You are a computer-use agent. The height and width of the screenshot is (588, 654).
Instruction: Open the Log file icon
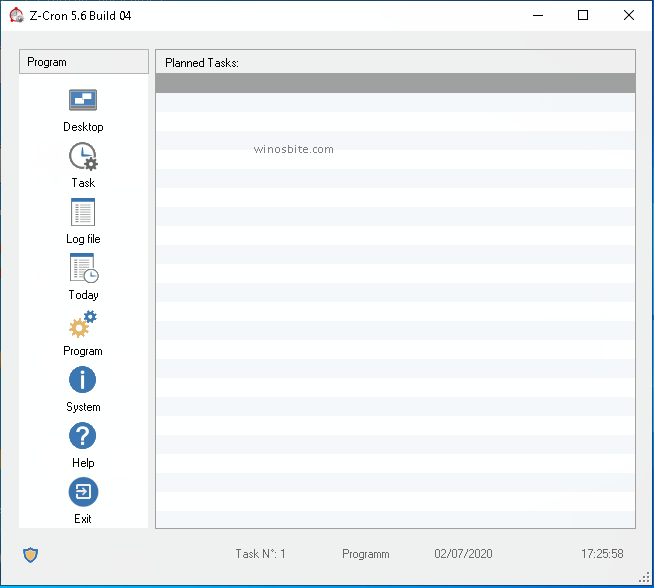83,212
